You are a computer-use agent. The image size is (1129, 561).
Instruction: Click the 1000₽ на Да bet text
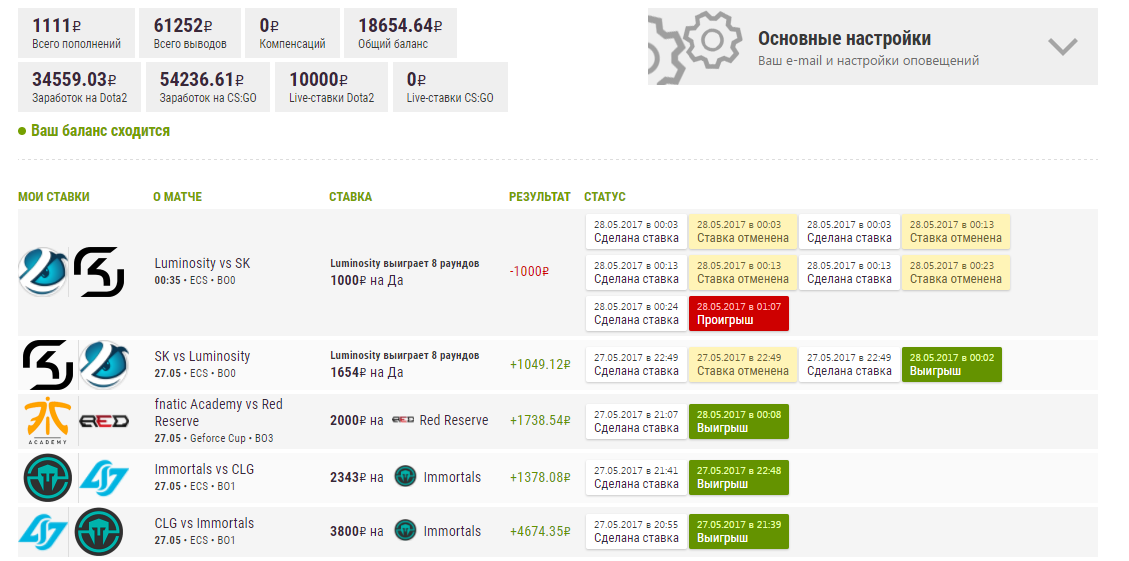coord(366,280)
